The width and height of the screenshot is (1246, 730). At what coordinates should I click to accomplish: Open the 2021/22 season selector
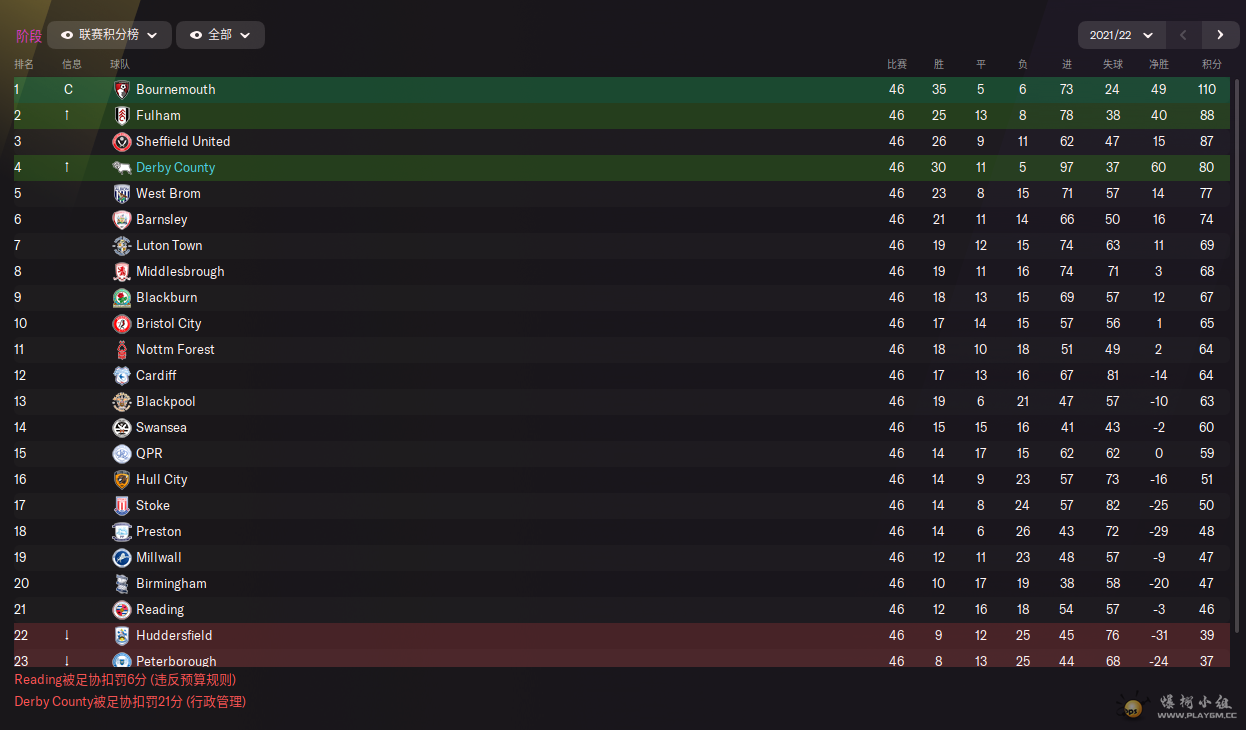pos(1122,35)
